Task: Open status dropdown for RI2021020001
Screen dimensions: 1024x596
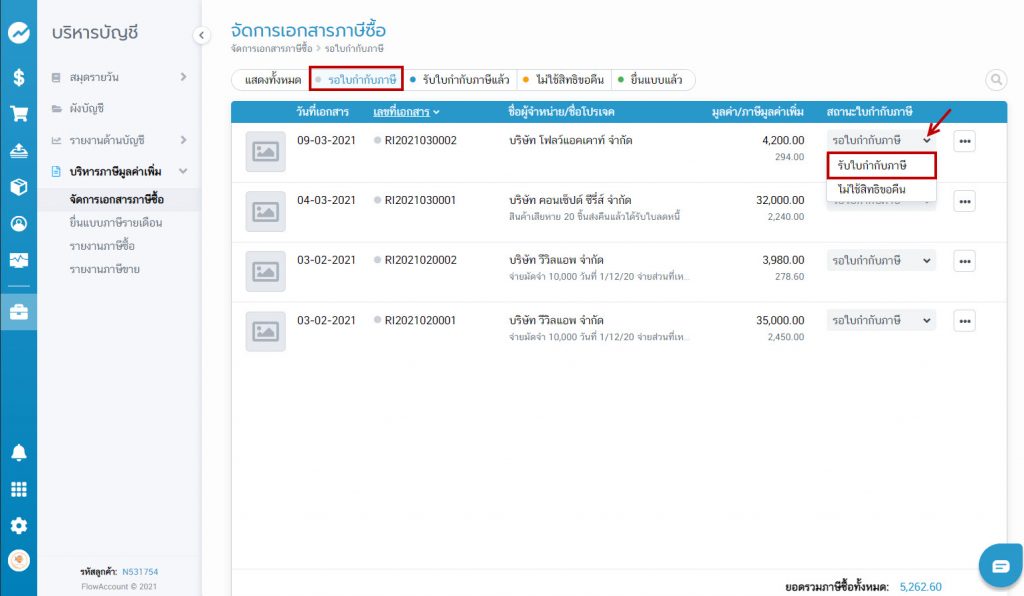Action: [x=881, y=321]
